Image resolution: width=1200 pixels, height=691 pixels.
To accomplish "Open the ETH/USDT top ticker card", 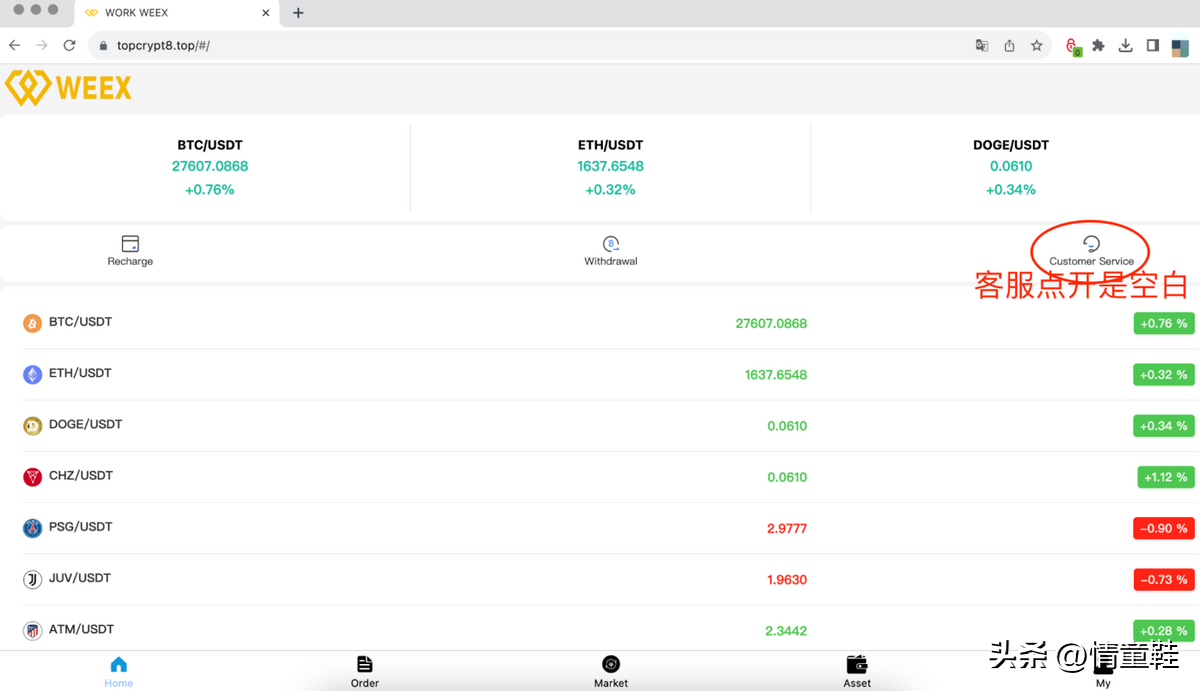I will (610, 167).
